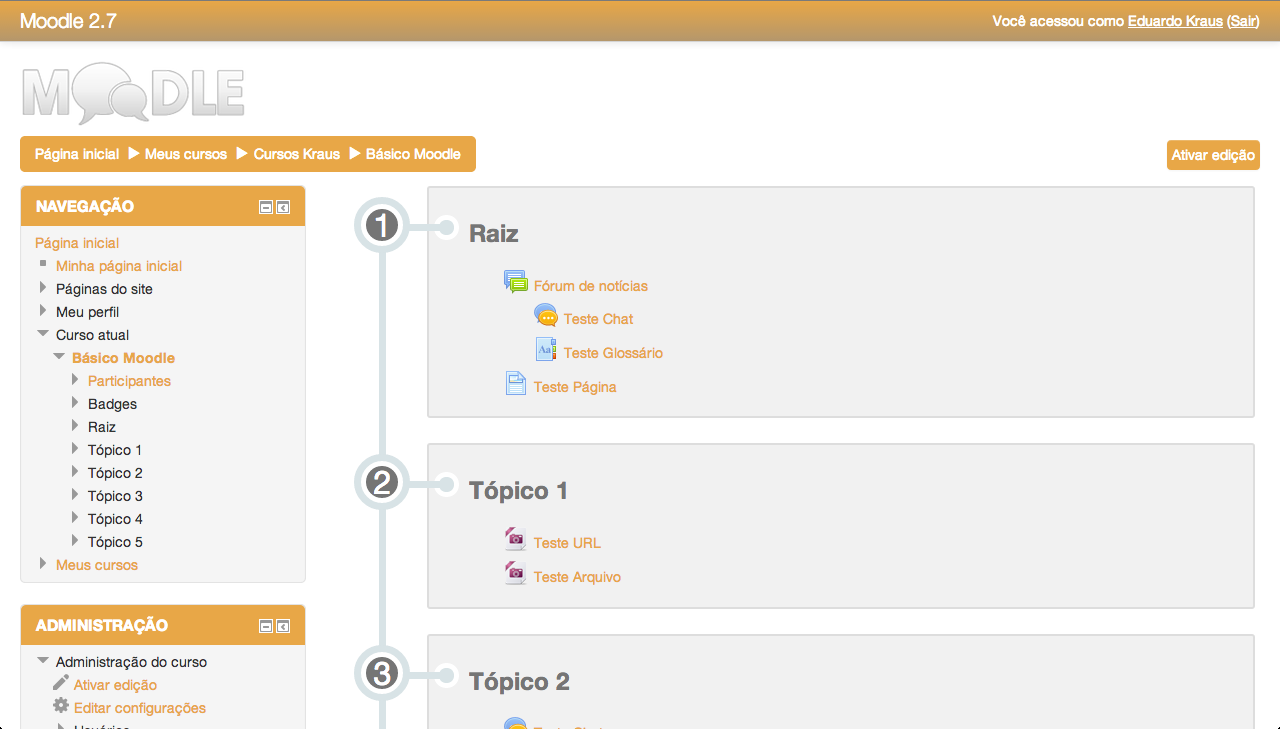Expand the Meus cursos navigation node
1280x729 pixels.
click(43, 564)
